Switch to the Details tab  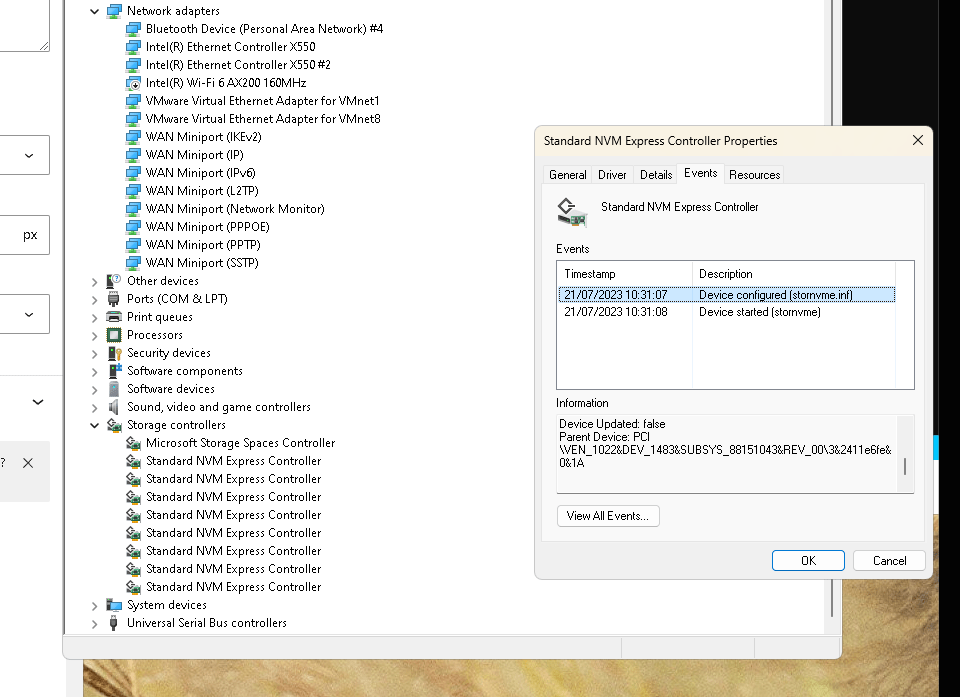[x=656, y=175]
